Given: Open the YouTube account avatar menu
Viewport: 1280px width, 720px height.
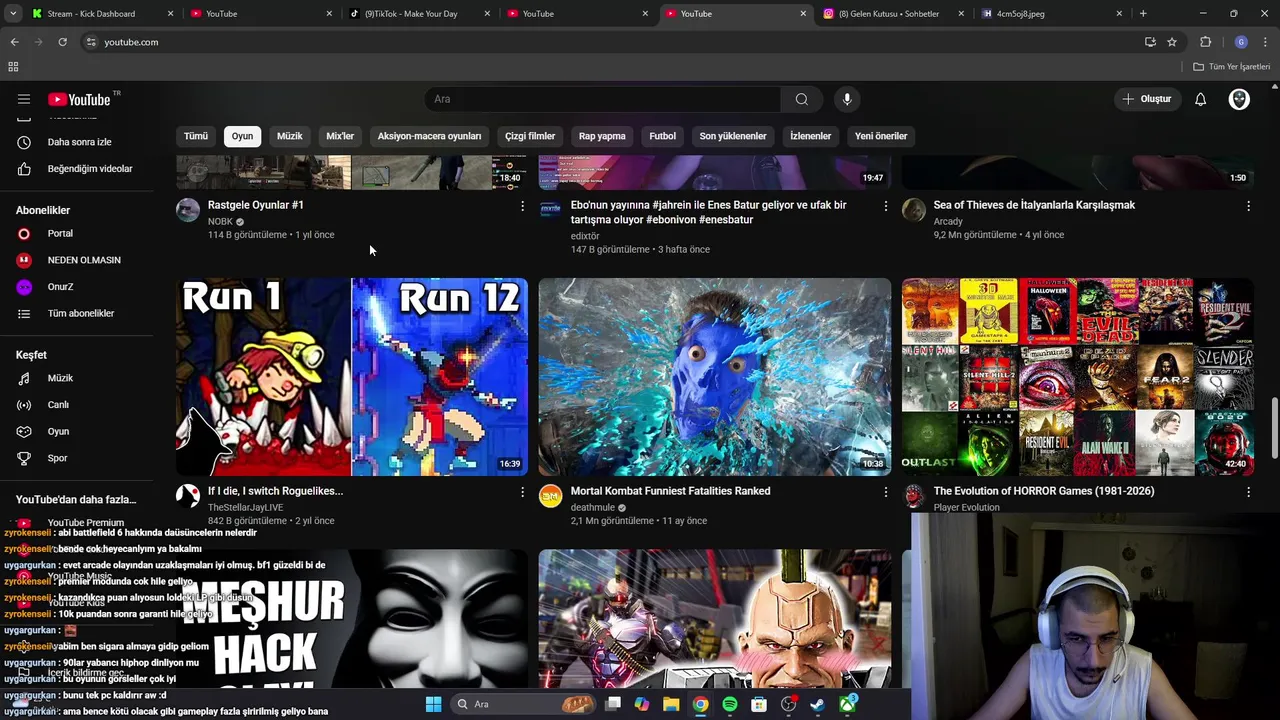Looking at the screenshot, I should tap(1239, 99).
